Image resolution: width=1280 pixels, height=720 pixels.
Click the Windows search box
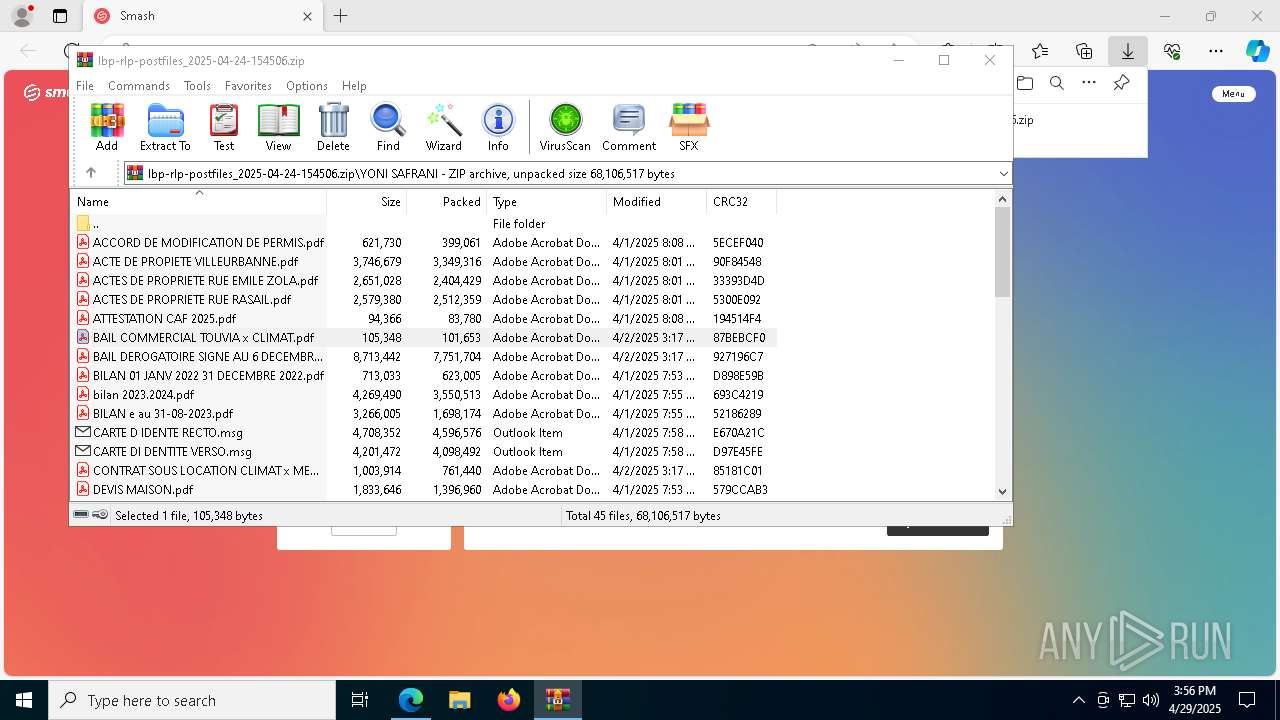(192, 700)
